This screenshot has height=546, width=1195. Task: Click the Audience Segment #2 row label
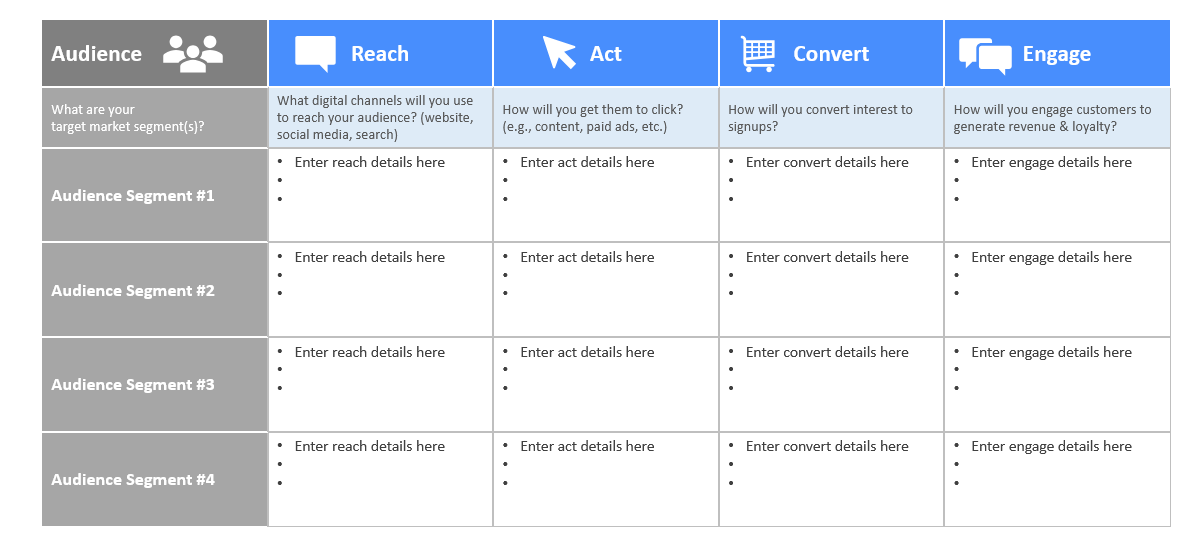pyautogui.click(x=133, y=291)
